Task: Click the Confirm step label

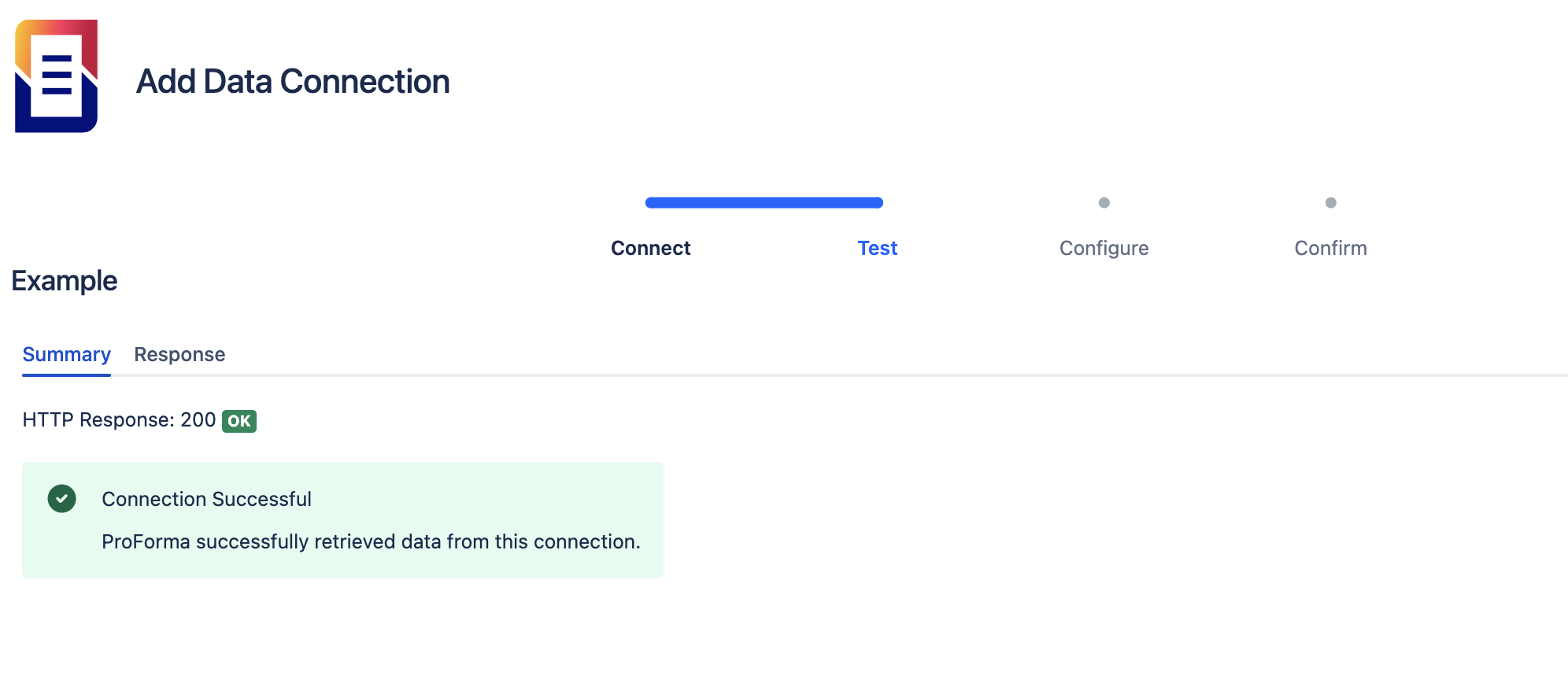Action: pos(1330,248)
